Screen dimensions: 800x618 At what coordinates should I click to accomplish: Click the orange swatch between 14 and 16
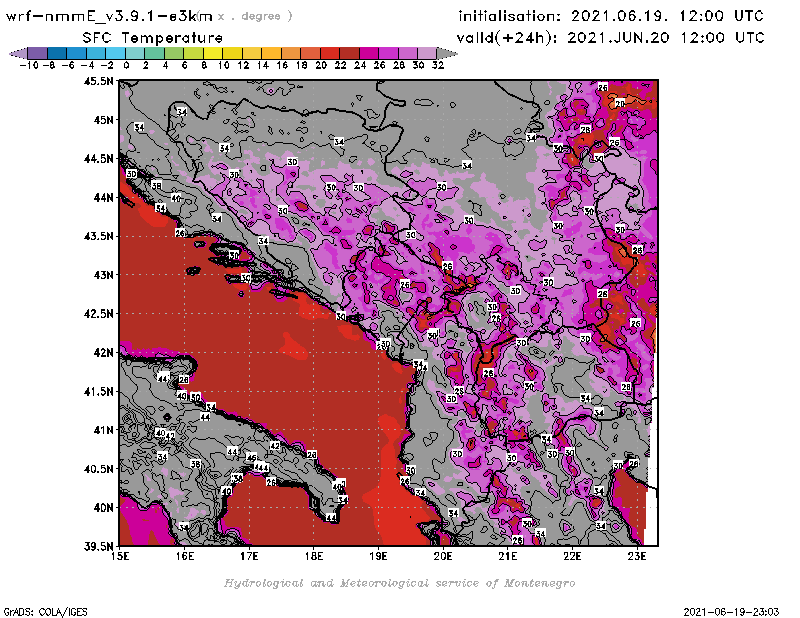pos(272,53)
